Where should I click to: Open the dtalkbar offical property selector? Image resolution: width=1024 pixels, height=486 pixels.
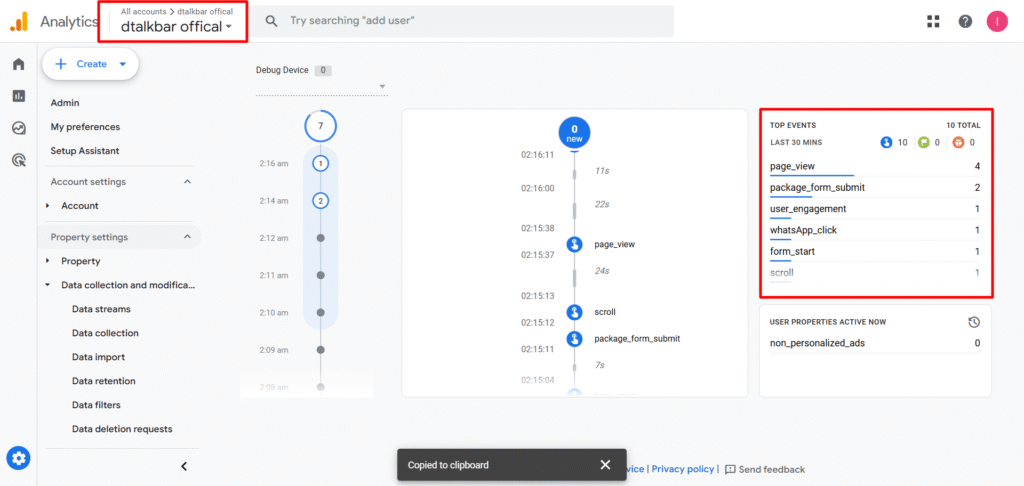coord(176,26)
